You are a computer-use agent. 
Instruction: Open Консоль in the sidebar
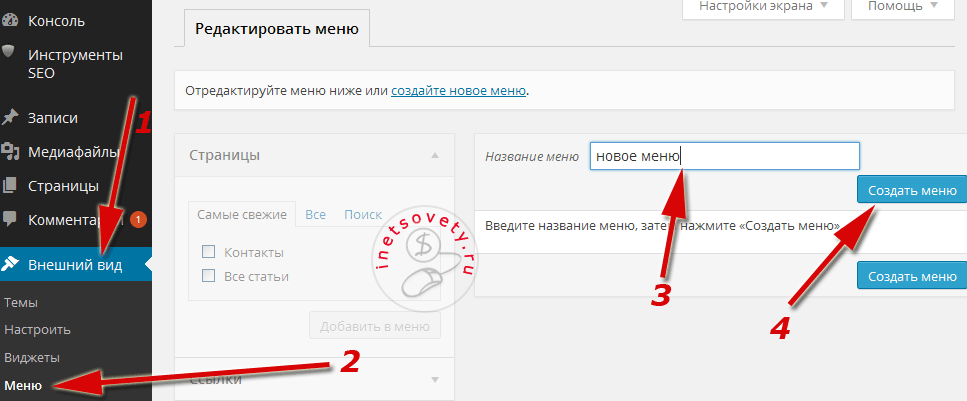(56, 21)
